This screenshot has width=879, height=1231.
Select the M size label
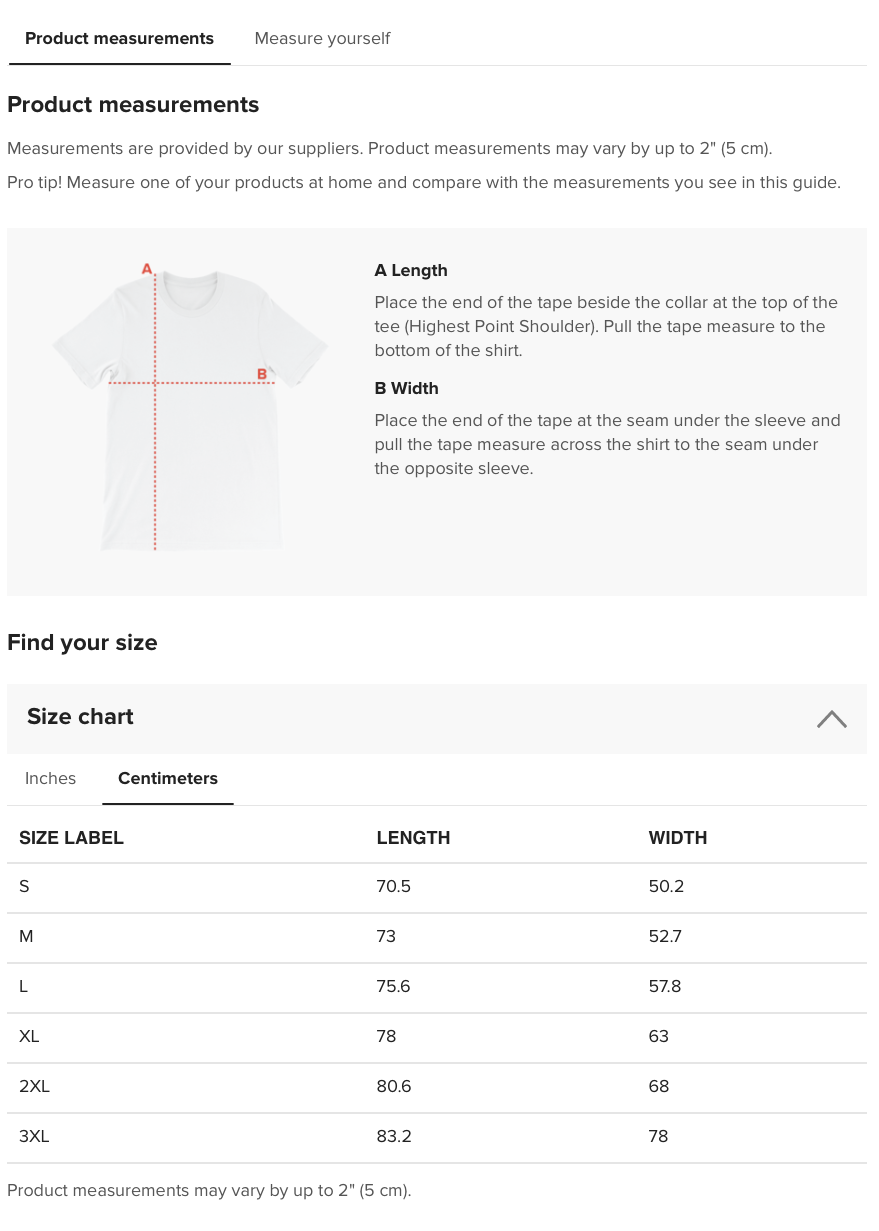click(26, 937)
